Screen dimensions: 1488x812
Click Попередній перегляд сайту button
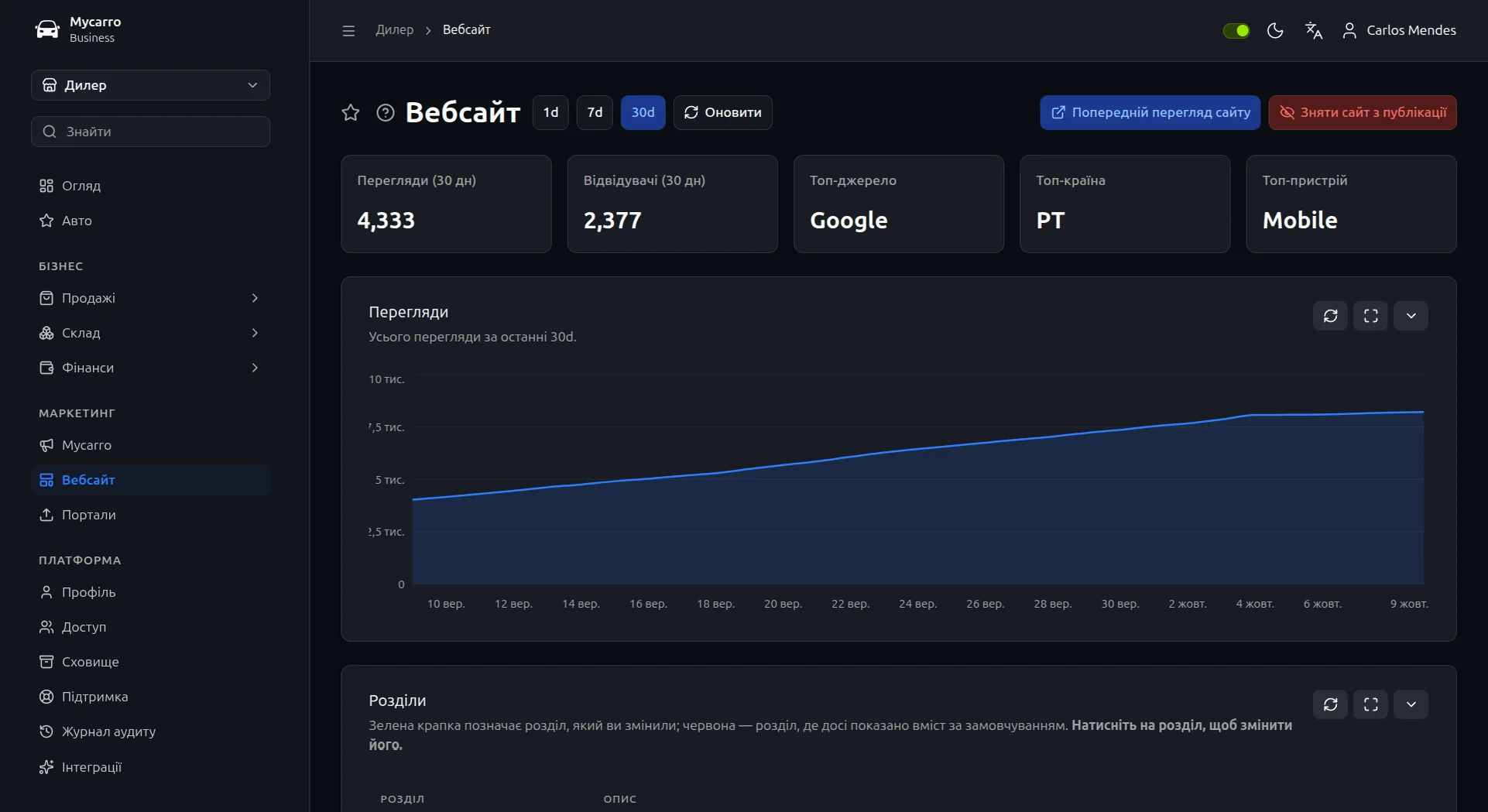coord(1150,113)
